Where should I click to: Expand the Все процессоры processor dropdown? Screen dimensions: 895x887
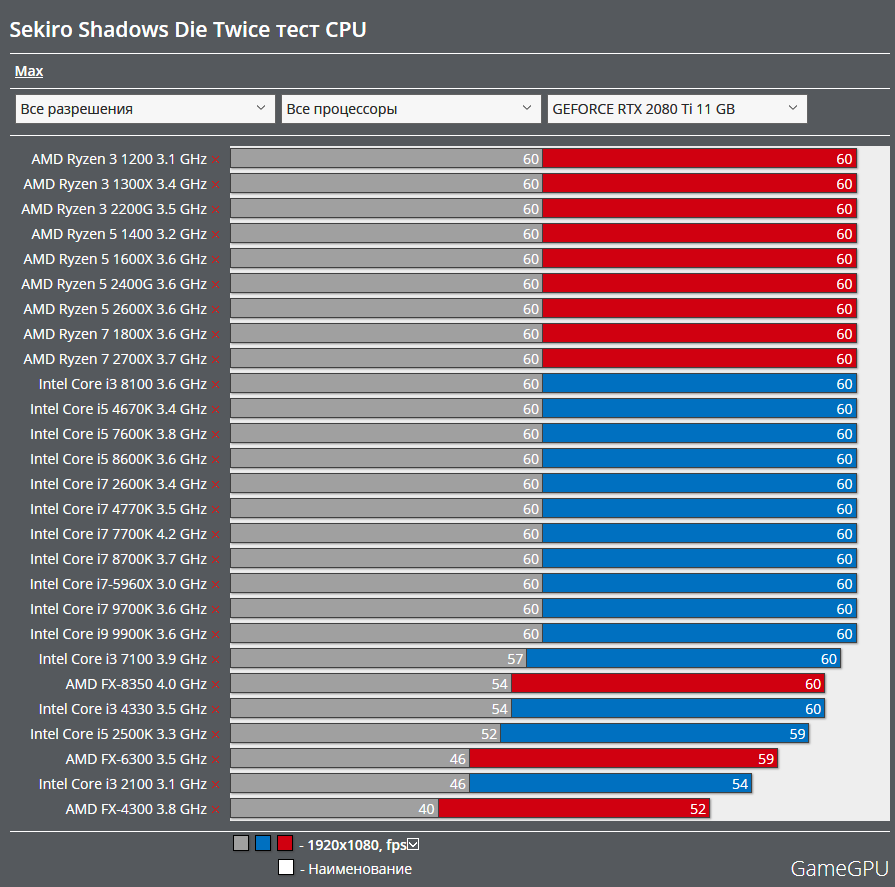411,109
